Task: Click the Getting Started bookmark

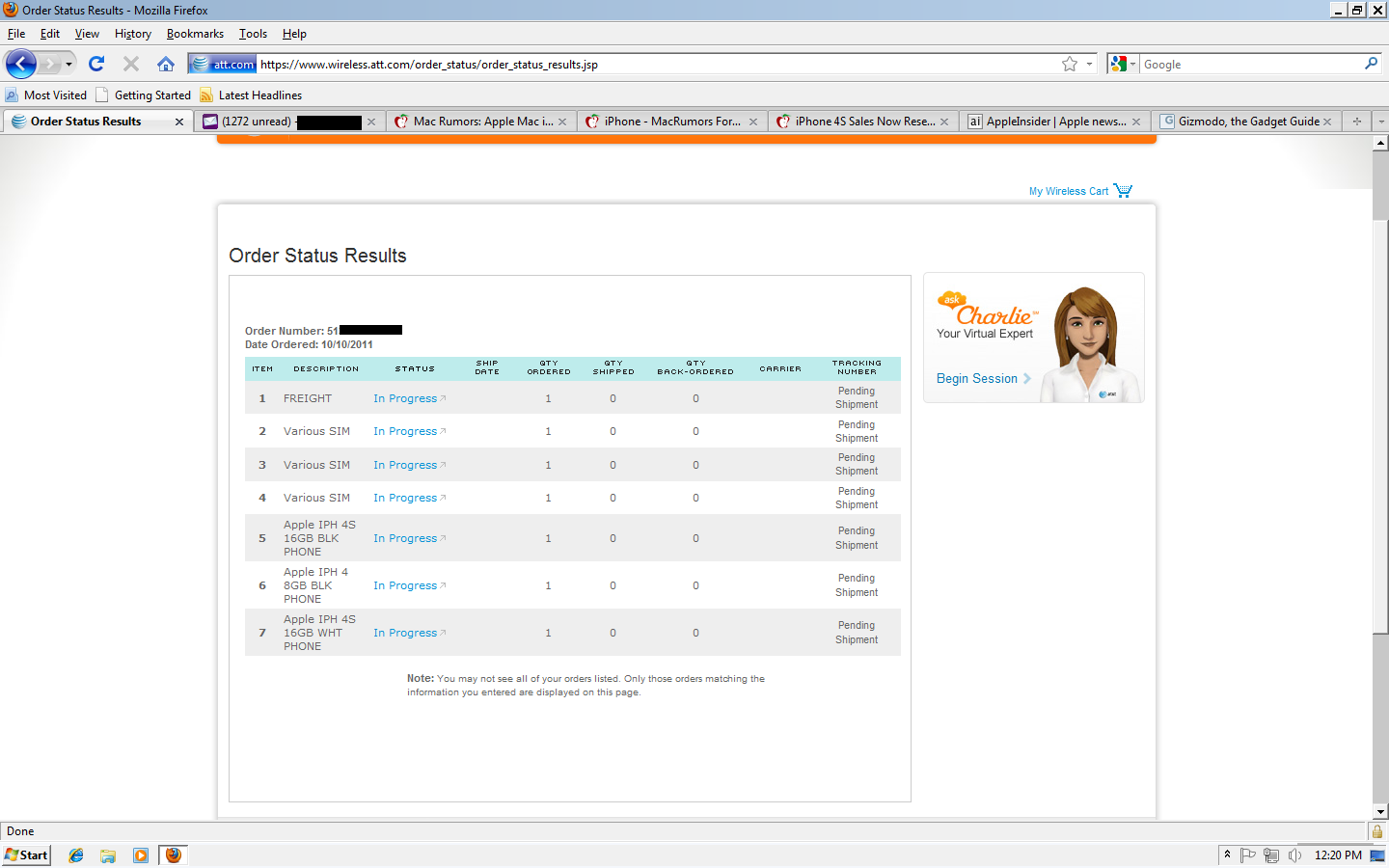Action: (x=143, y=95)
